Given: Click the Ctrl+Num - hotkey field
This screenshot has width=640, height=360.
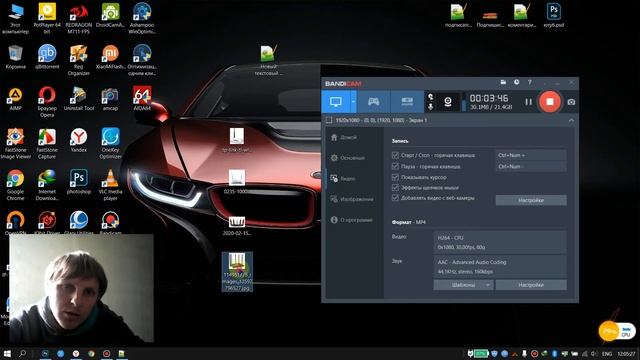Looking at the screenshot, I should pyautogui.click(x=531, y=166).
